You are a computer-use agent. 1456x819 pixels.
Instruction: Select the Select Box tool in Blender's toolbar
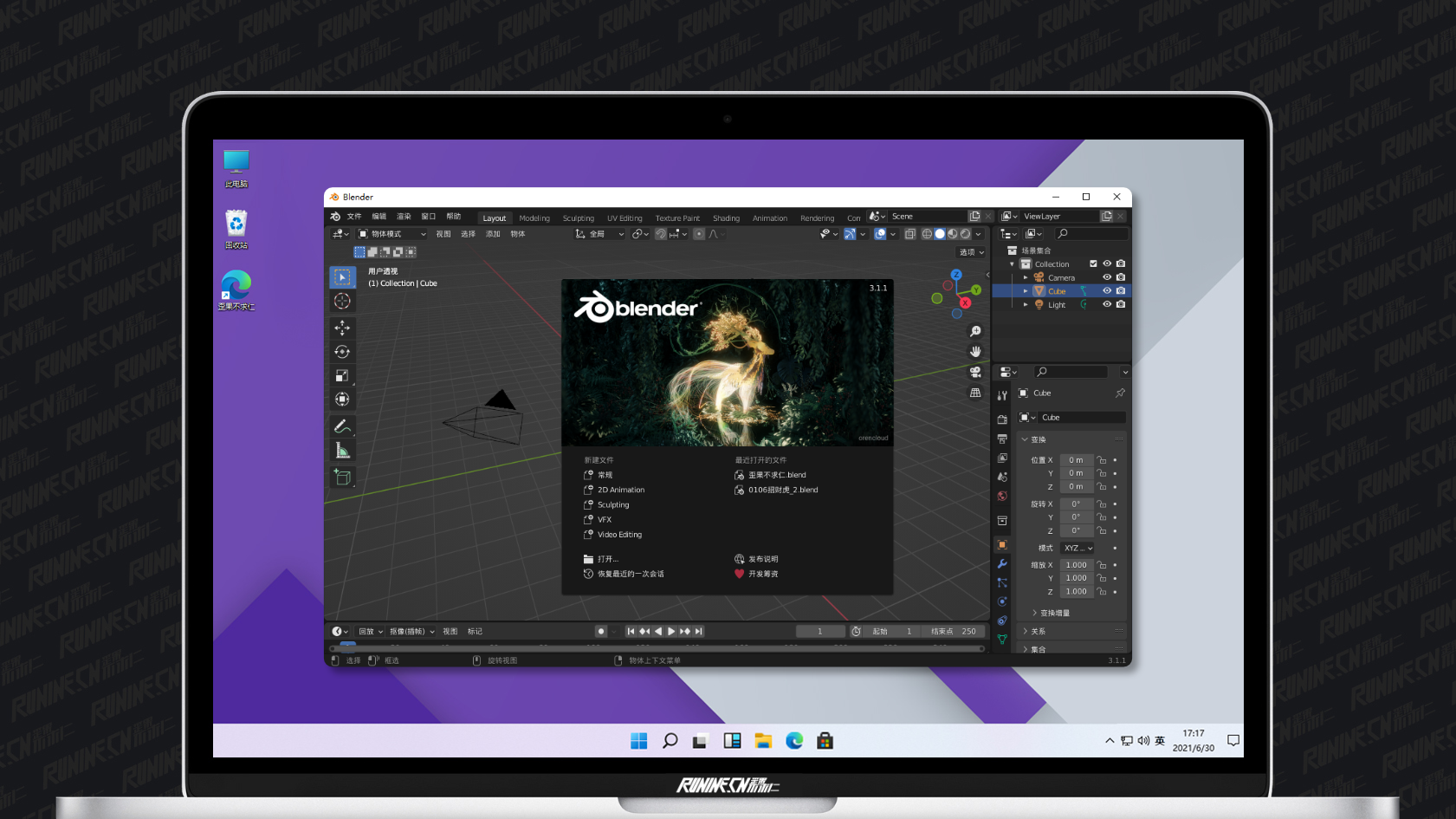point(342,277)
